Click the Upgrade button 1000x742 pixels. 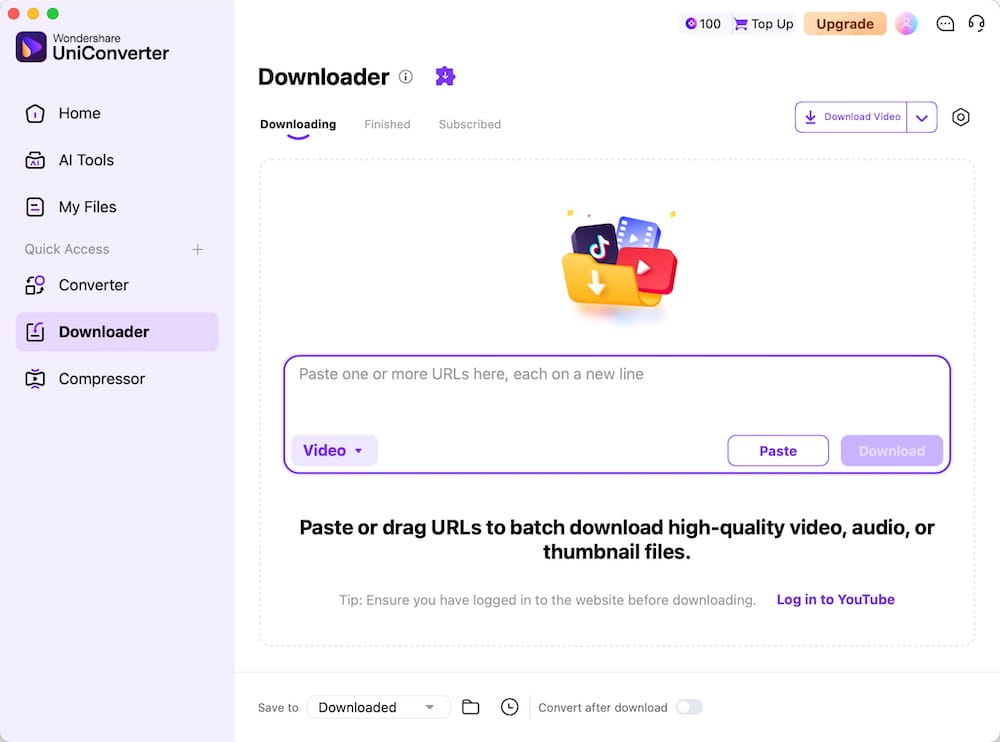(845, 22)
